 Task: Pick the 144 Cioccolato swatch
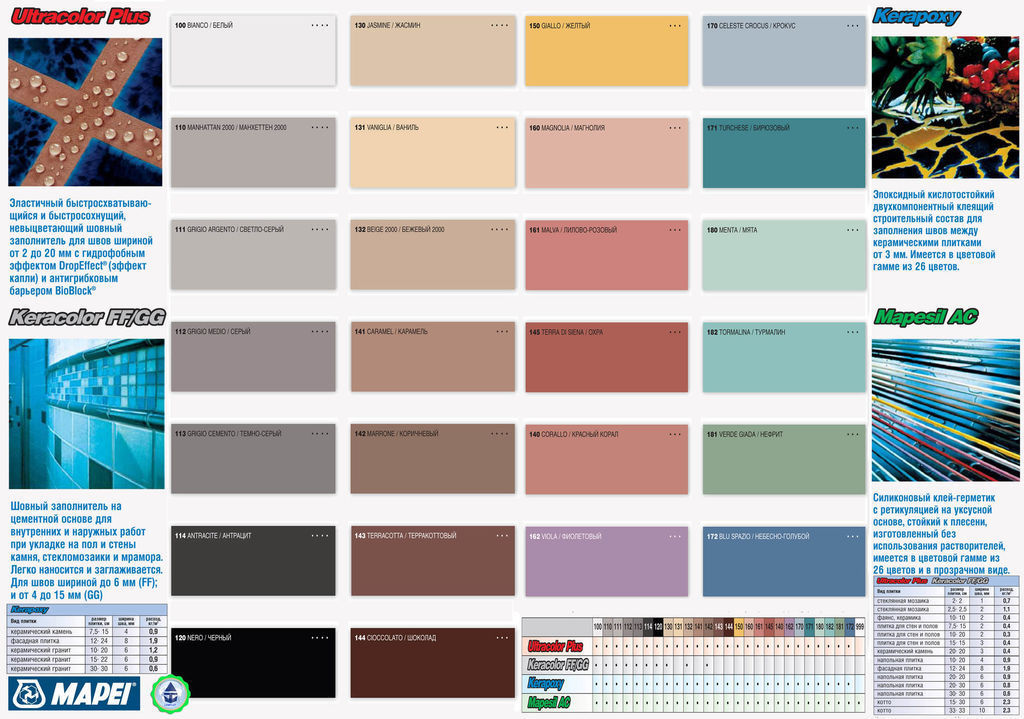[432, 663]
